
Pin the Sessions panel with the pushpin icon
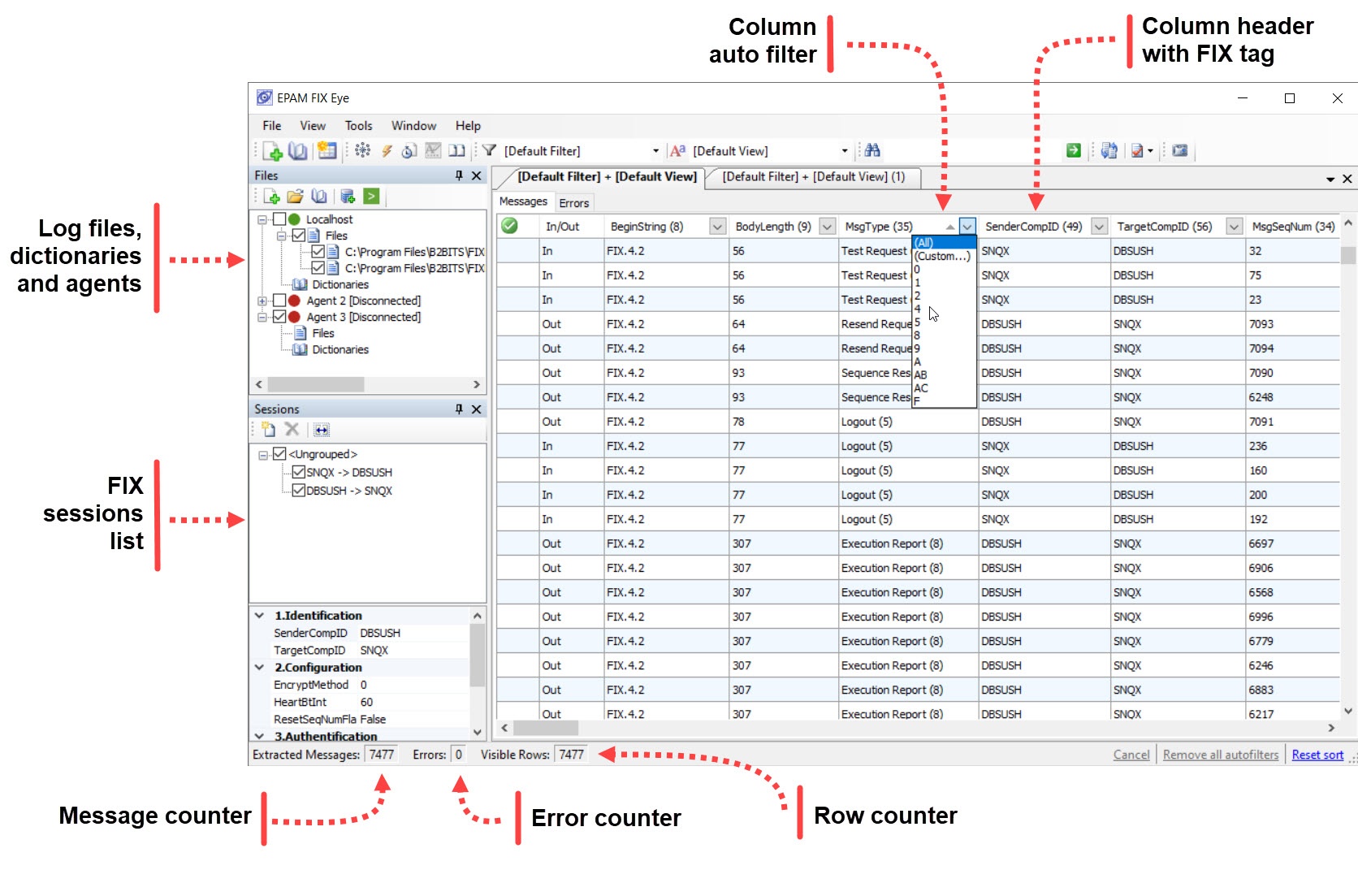coord(459,409)
